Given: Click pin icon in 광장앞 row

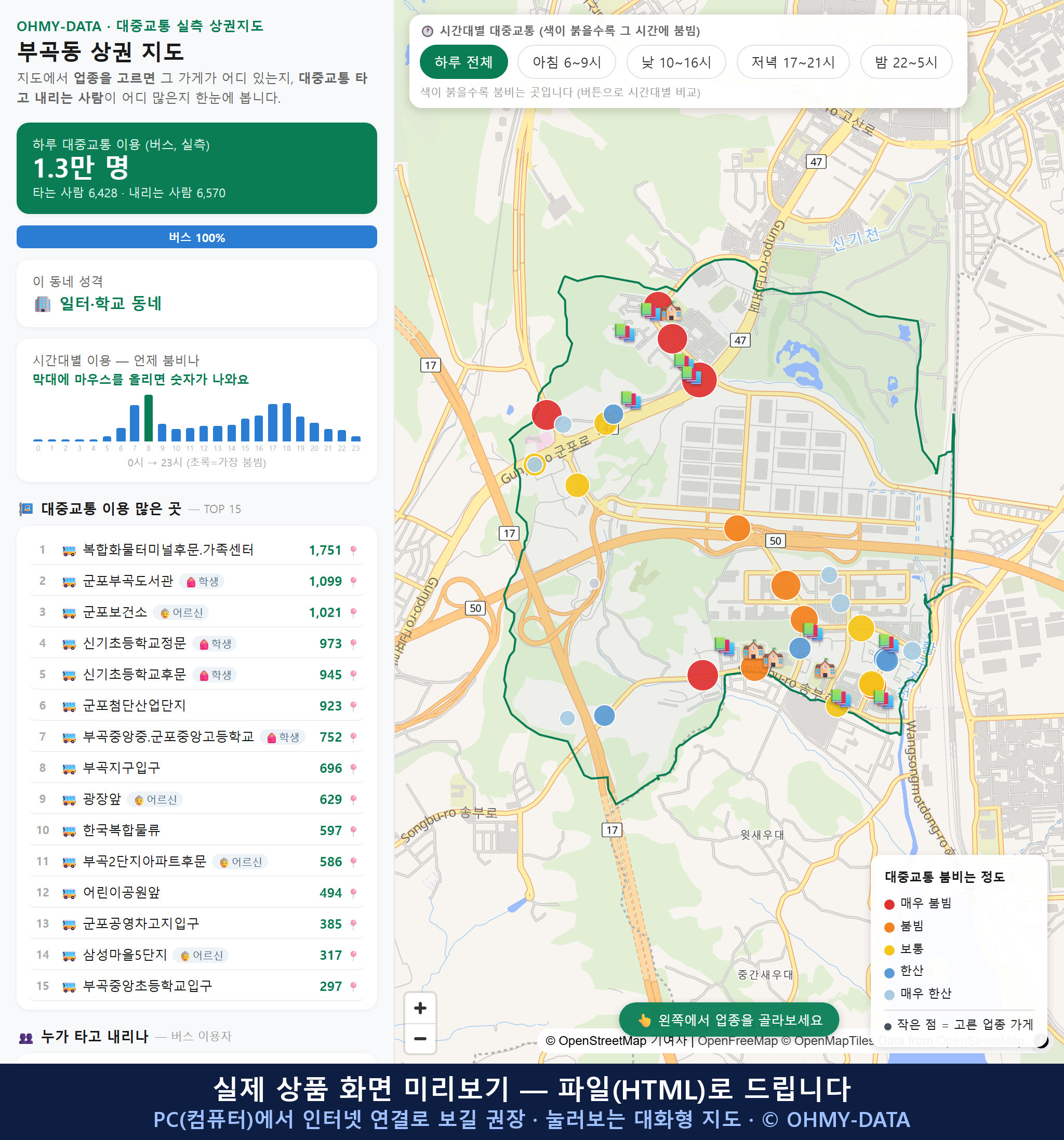Looking at the screenshot, I should pyautogui.click(x=353, y=799).
